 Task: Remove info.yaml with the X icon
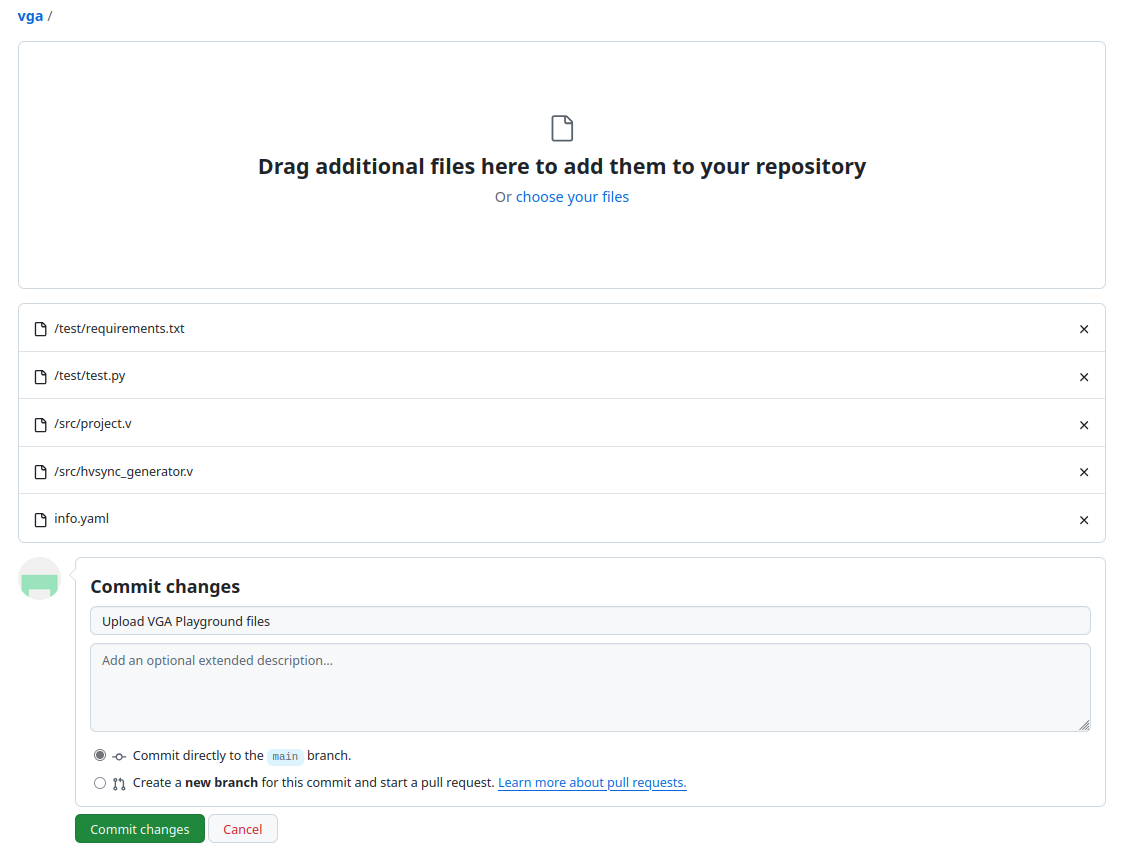pos(1083,520)
